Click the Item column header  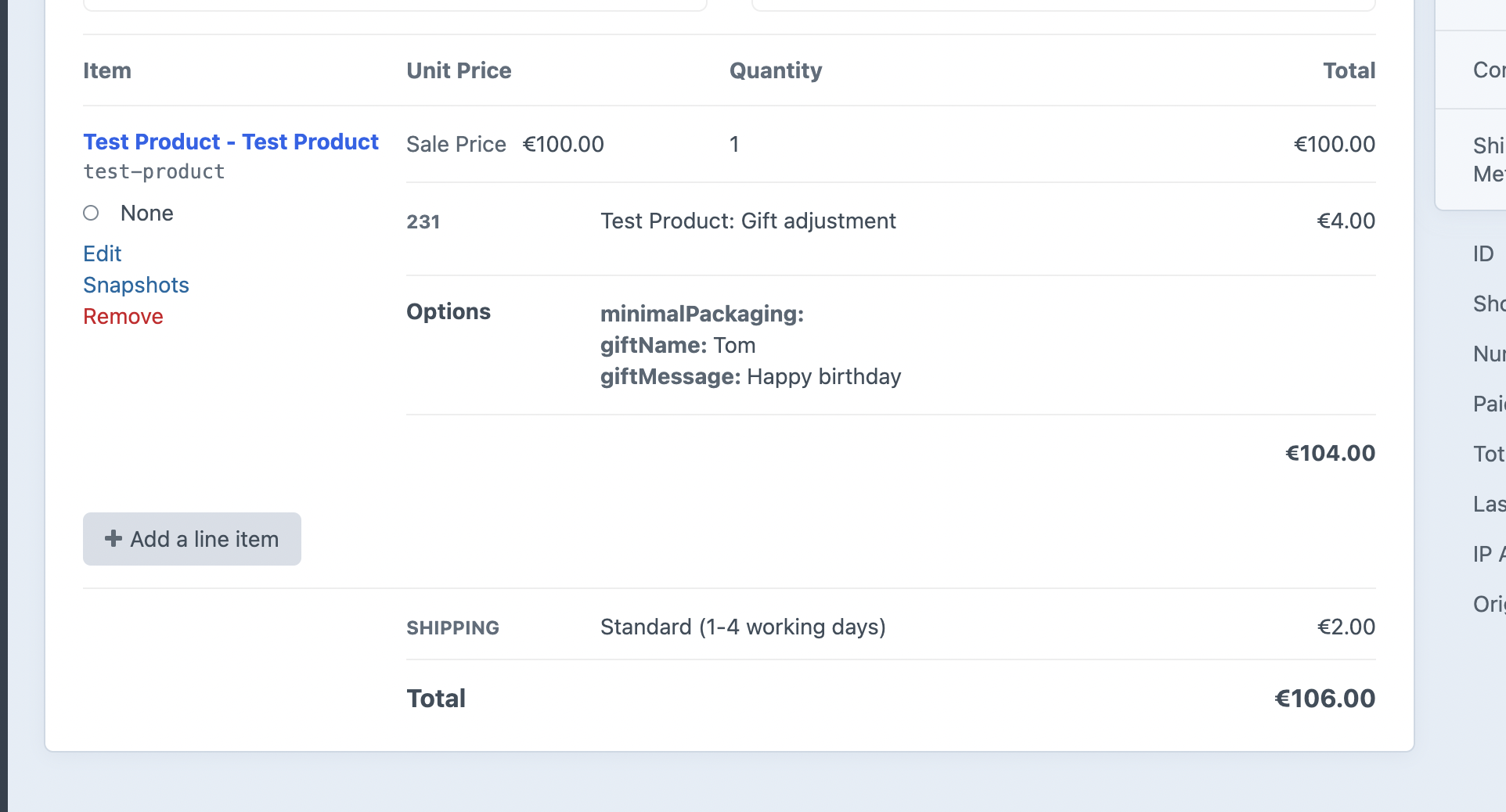point(106,70)
